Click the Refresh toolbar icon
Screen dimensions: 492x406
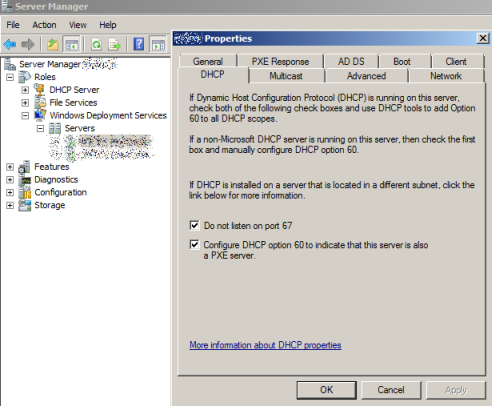pyautogui.click(x=96, y=44)
